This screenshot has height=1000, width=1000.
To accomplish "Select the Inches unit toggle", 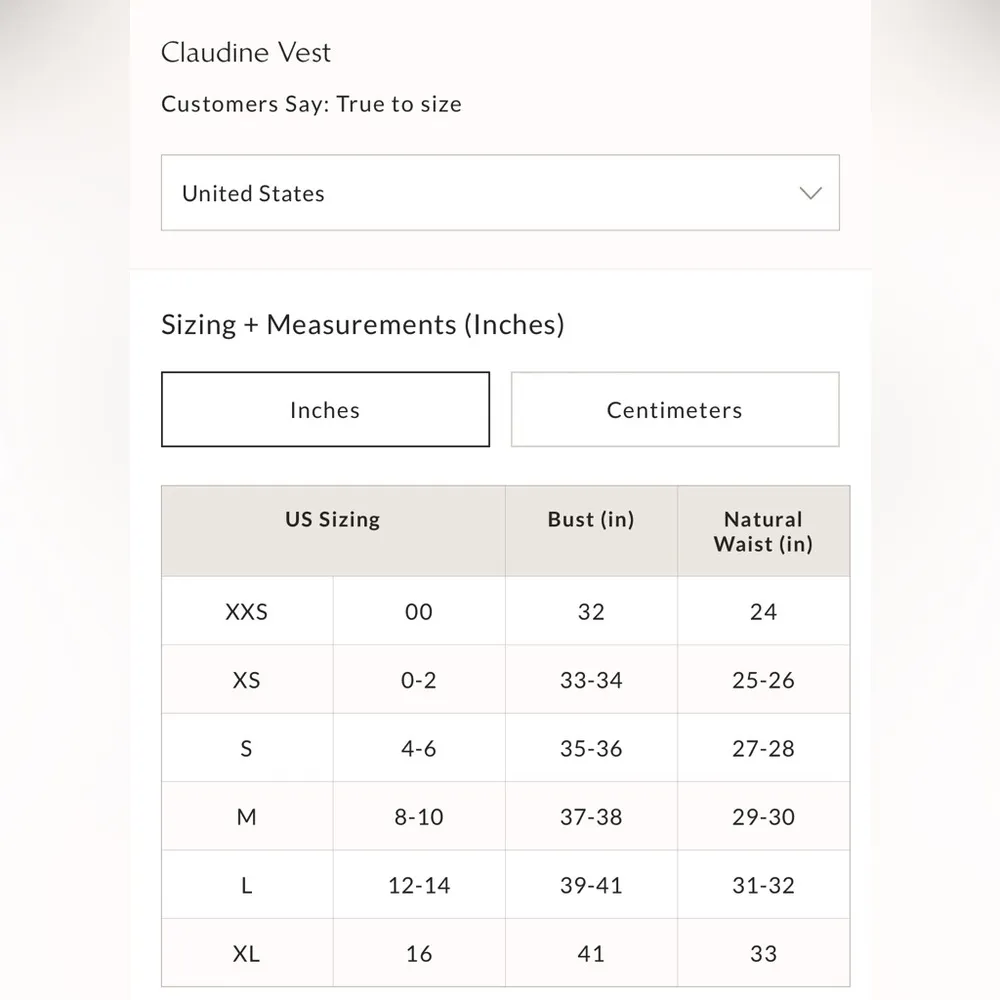I will point(325,410).
